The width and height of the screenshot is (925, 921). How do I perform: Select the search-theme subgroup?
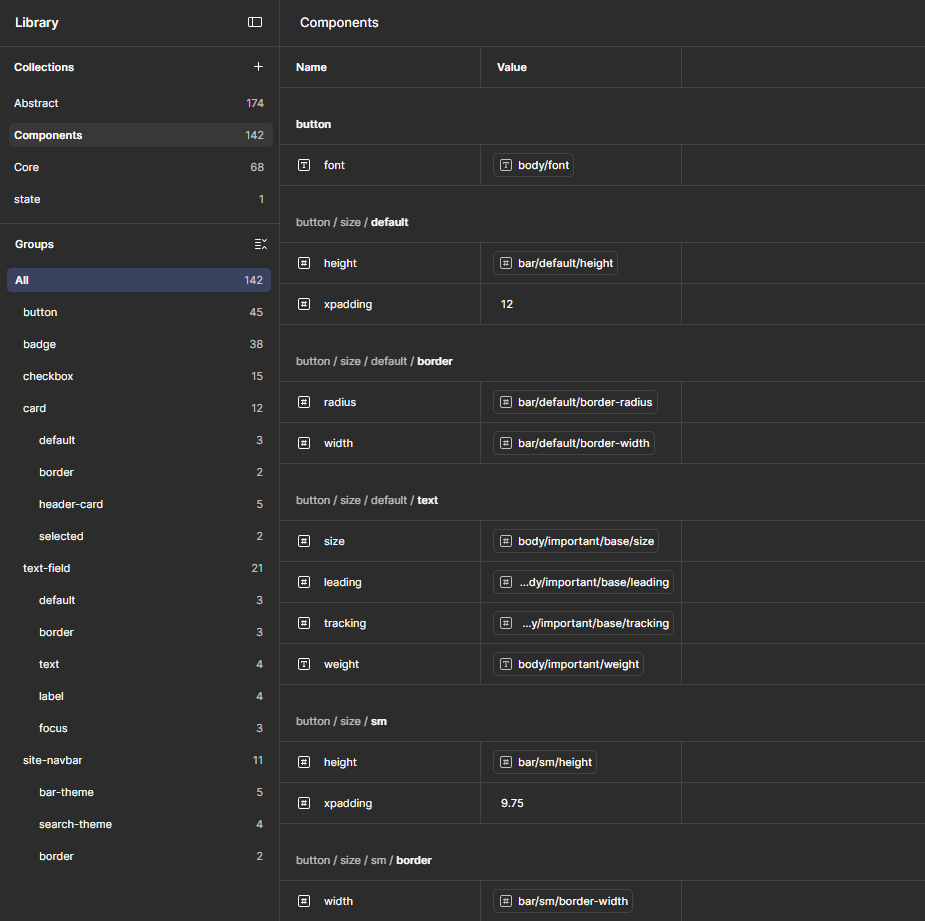pyautogui.click(x=139, y=824)
